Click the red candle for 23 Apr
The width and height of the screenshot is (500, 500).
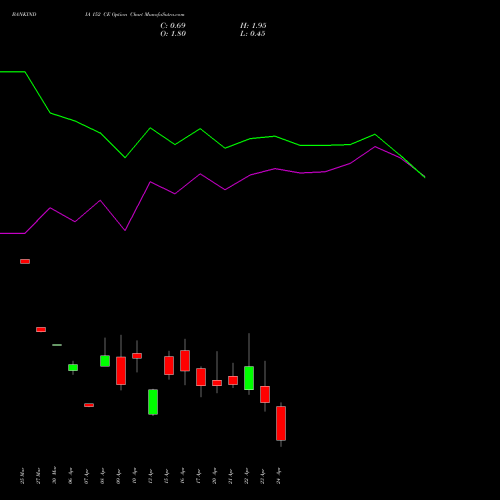(x=265, y=395)
